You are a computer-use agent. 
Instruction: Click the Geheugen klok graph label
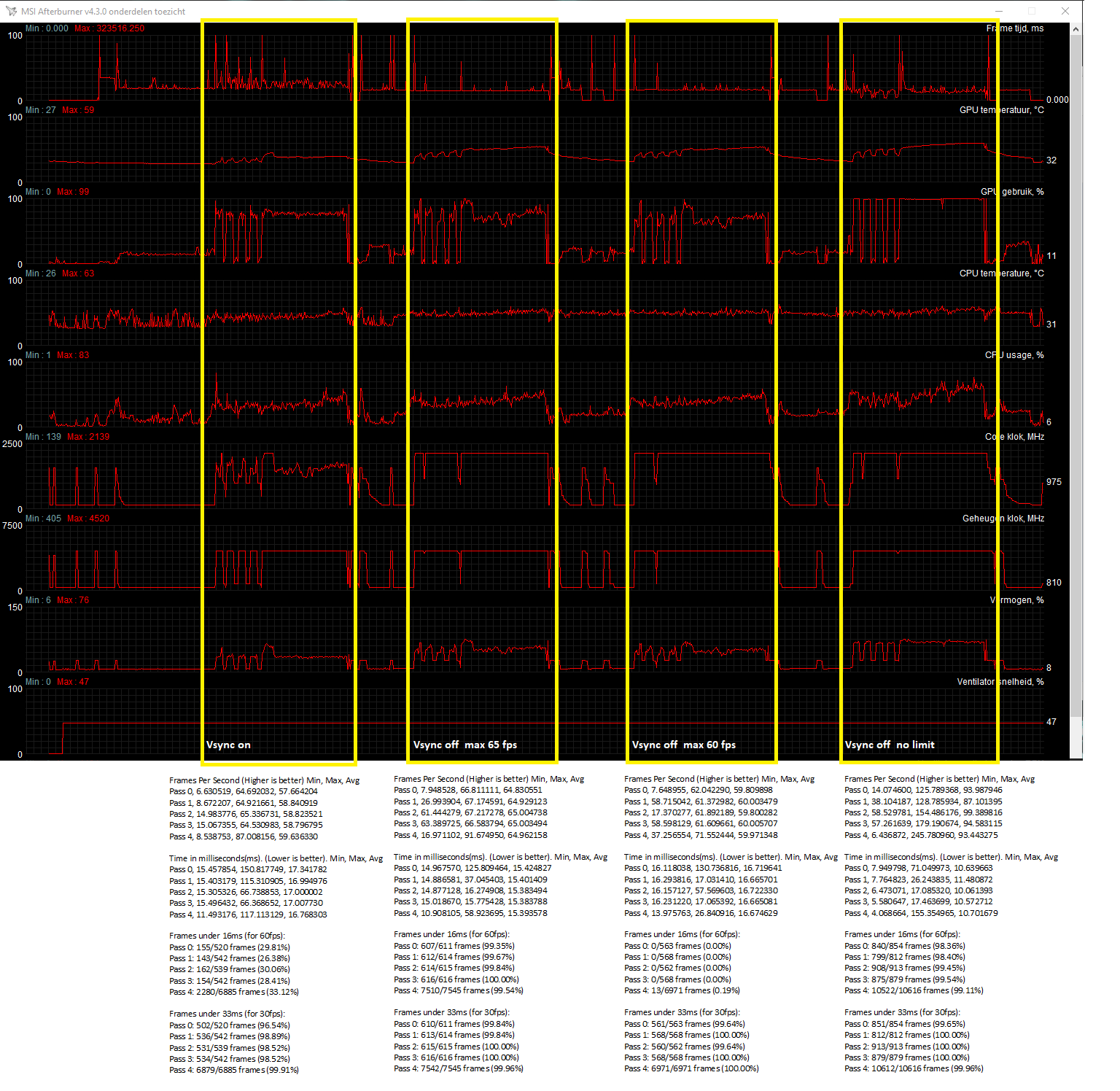tap(1003, 519)
